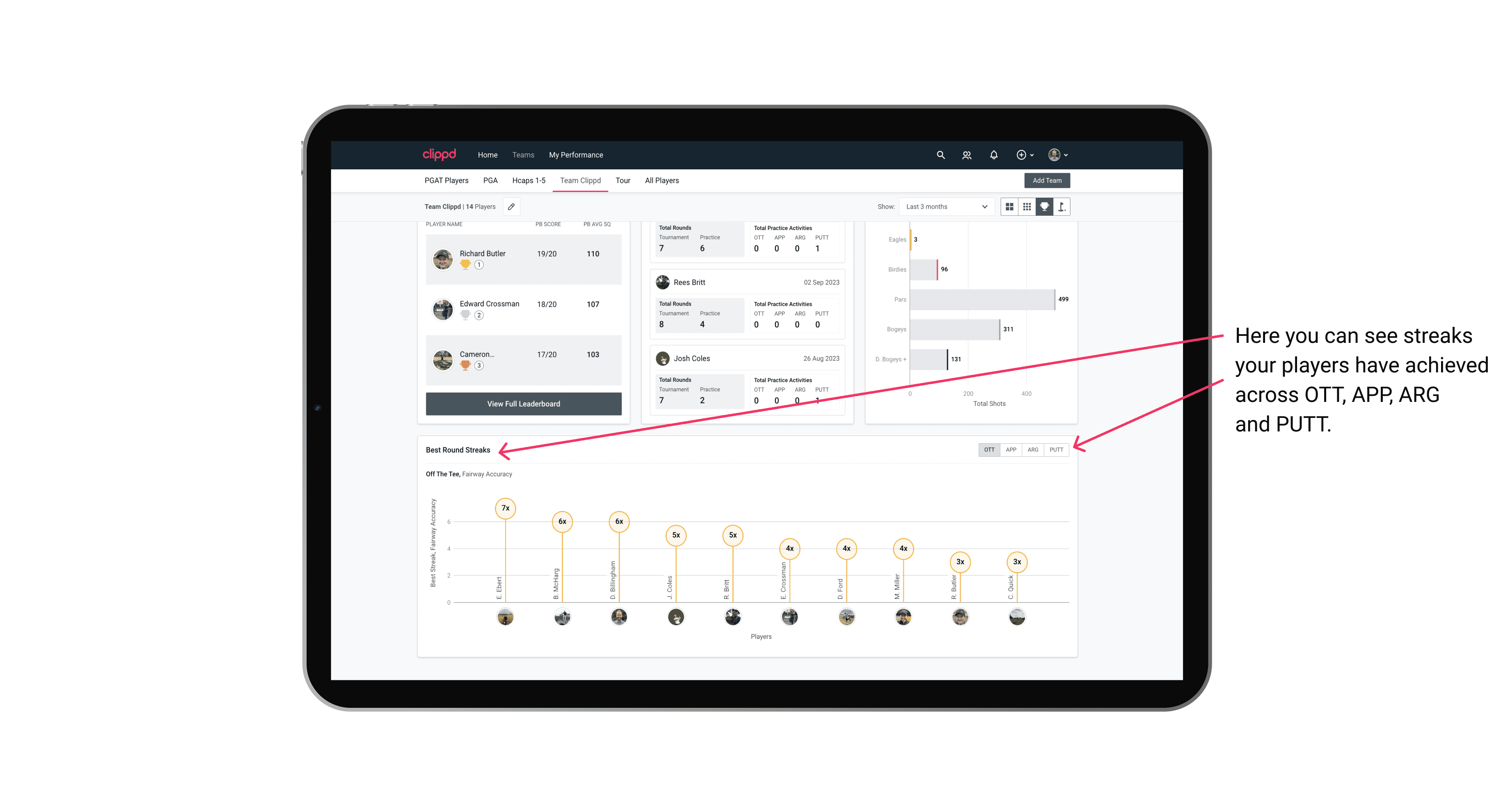The width and height of the screenshot is (1510, 812).
Task: Enable the notification bell icon
Action: pos(994,154)
